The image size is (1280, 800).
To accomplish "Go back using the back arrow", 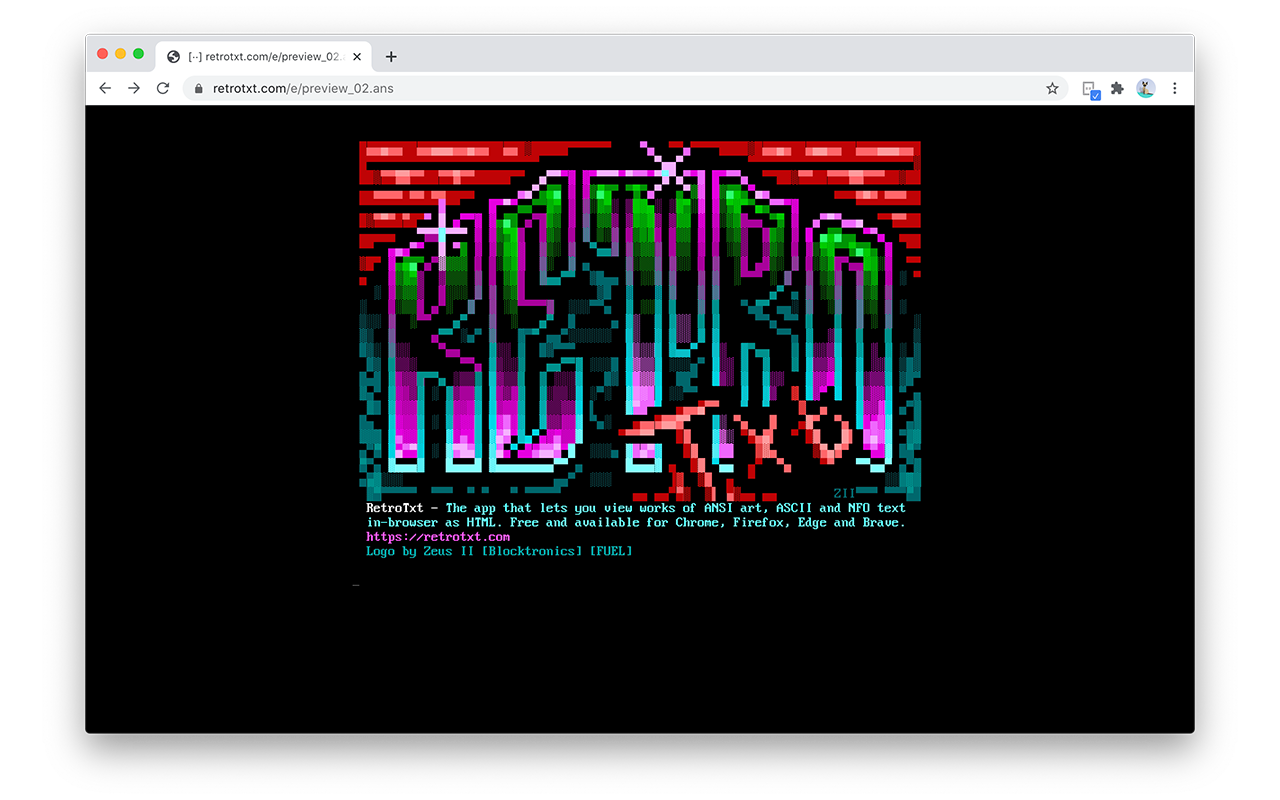I will pos(104,88).
